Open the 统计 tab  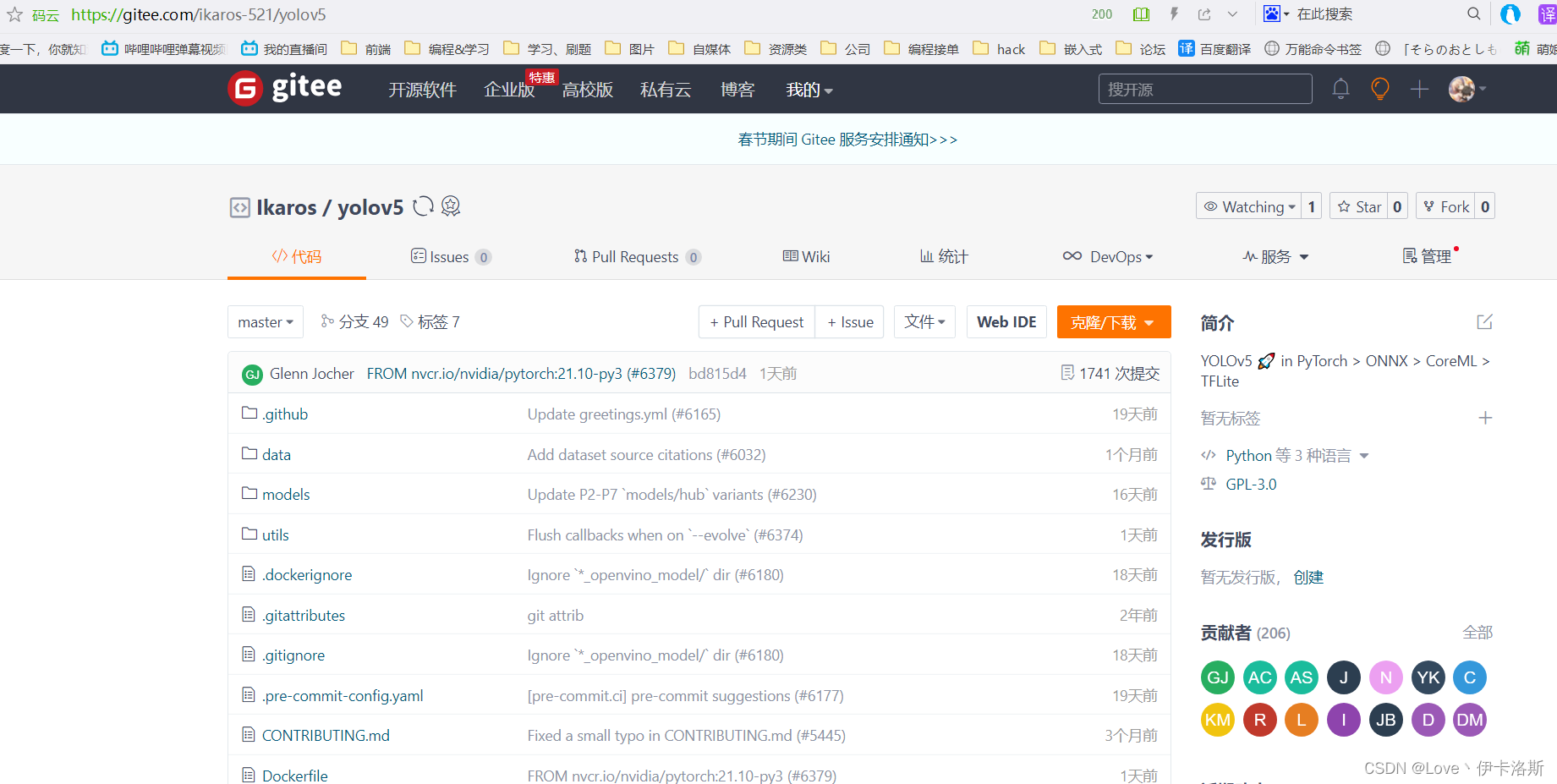click(944, 256)
